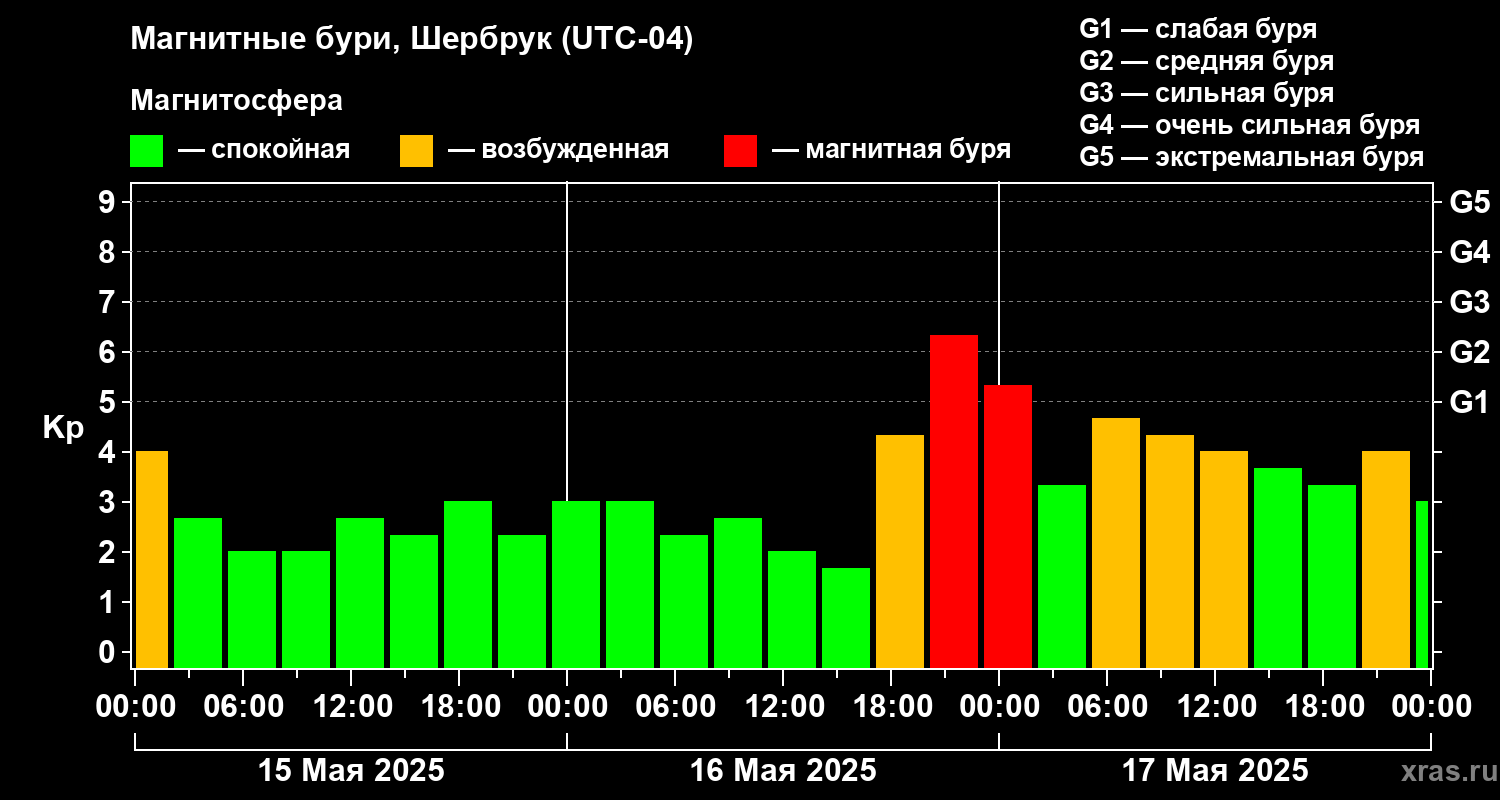Image resolution: width=1500 pixels, height=800 pixels.
Task: Click the '16 Мая 2025' date label
Action: pos(783,771)
